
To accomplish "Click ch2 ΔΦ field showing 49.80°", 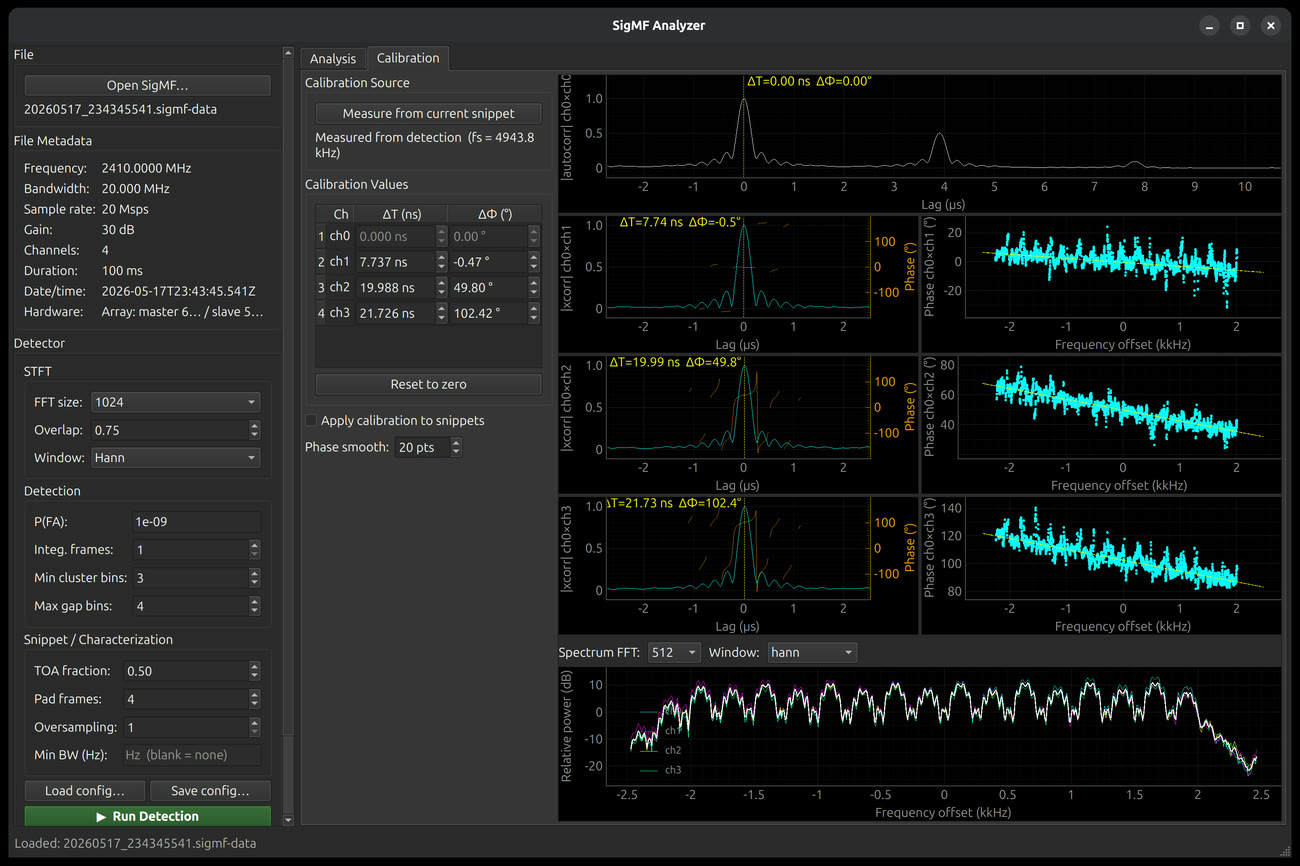I will (487, 287).
